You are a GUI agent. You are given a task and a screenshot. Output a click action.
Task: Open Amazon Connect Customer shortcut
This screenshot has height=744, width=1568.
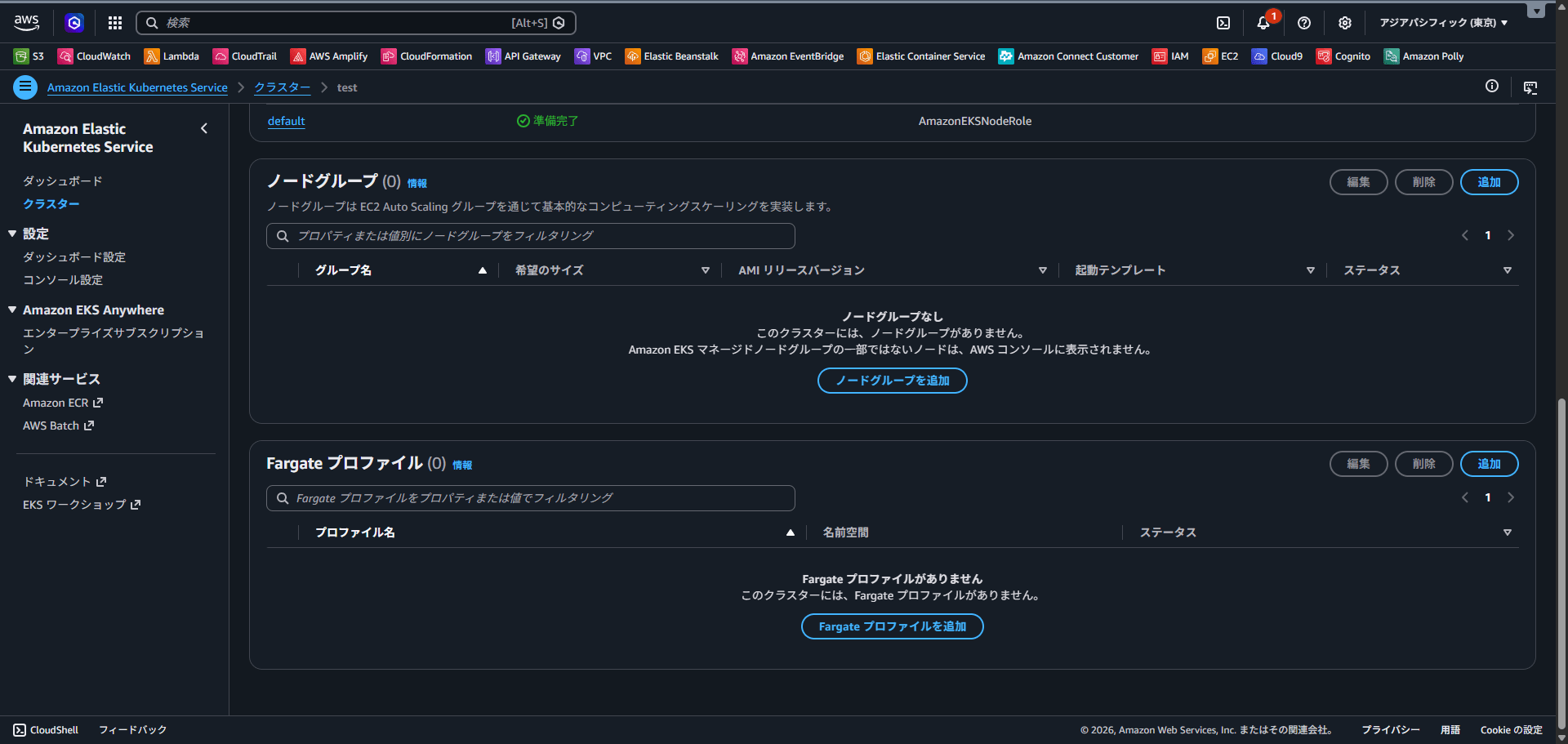(x=1069, y=56)
